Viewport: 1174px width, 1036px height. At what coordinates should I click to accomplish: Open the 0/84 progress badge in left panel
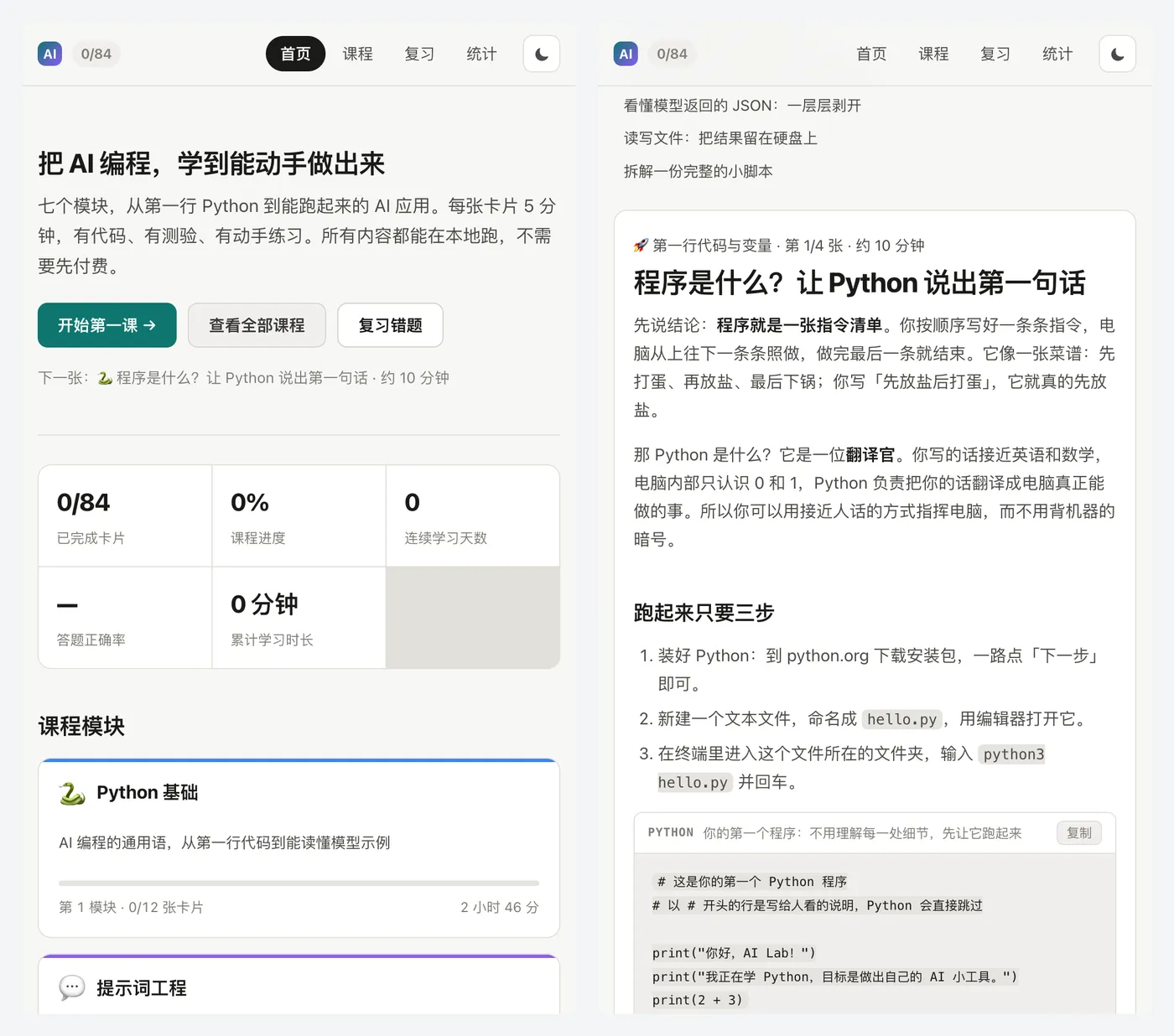tap(96, 54)
